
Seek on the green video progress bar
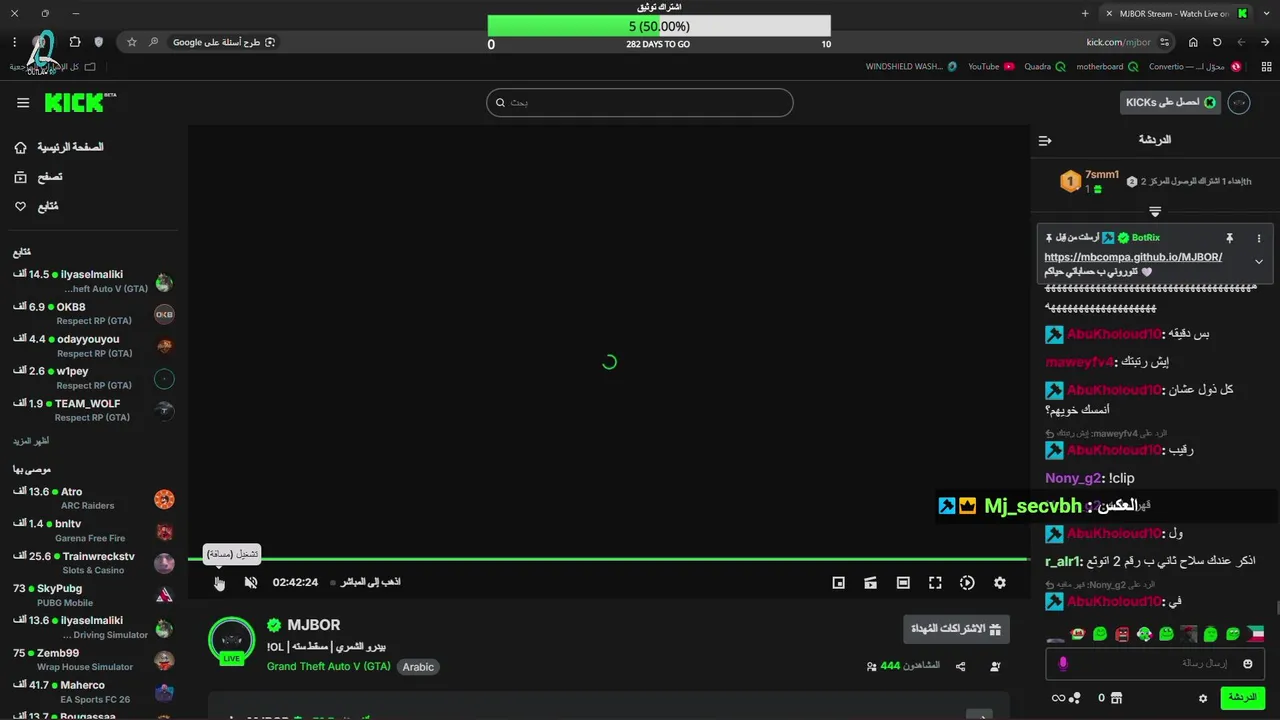[x=608, y=559]
